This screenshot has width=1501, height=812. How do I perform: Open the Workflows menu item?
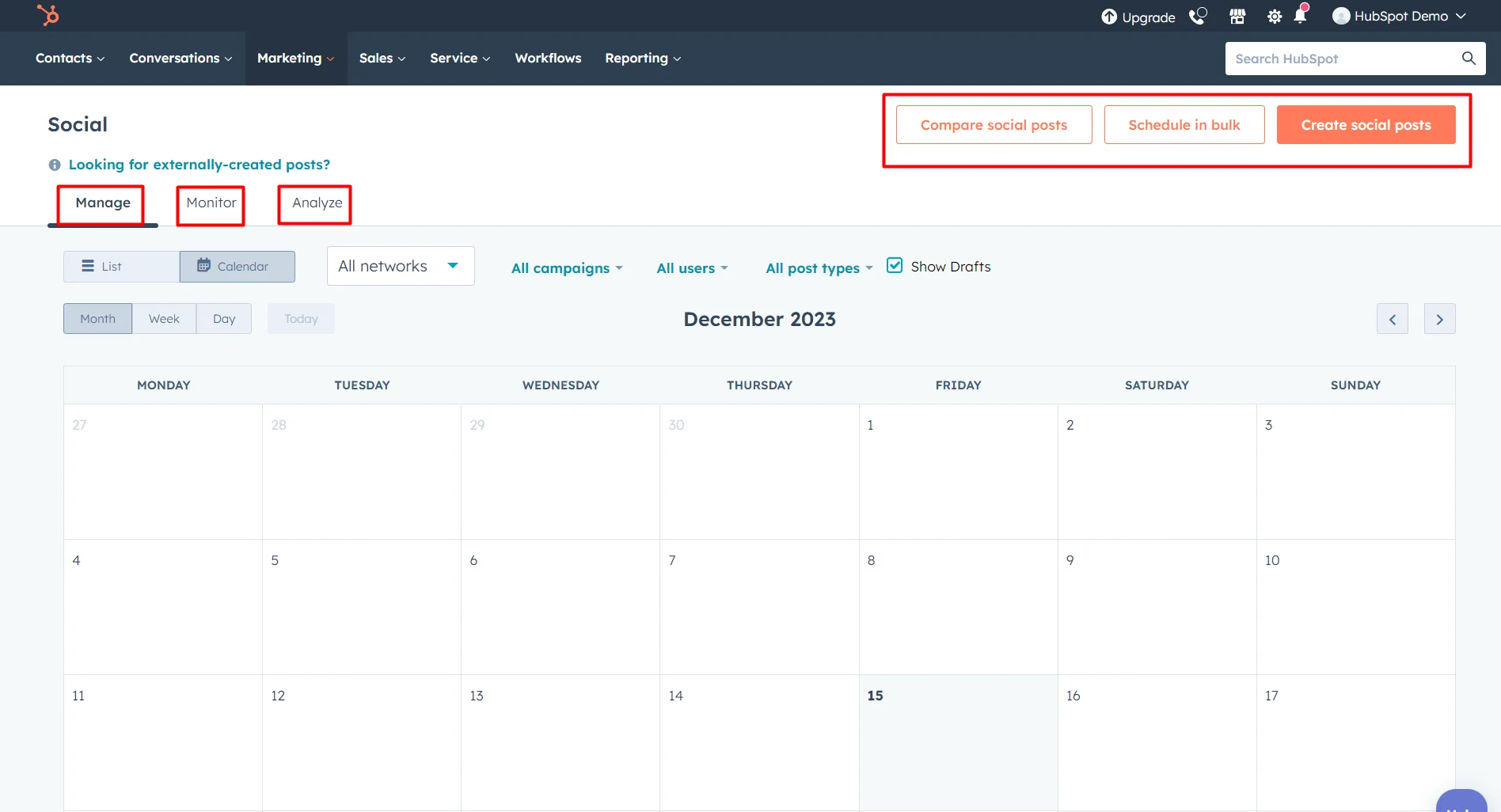547,58
